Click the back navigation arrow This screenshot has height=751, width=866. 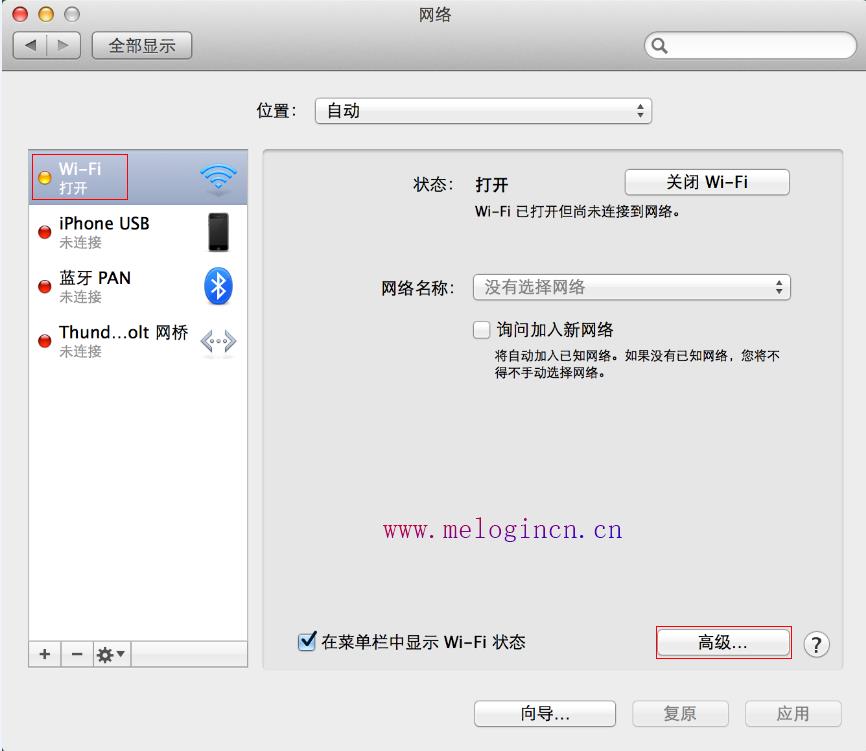click(30, 45)
